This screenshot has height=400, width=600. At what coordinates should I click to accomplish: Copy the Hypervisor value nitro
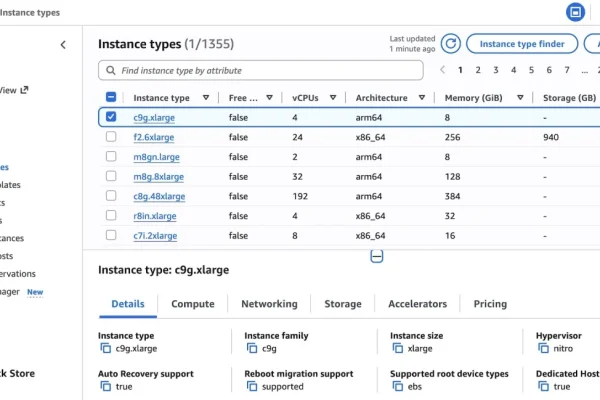pos(543,348)
